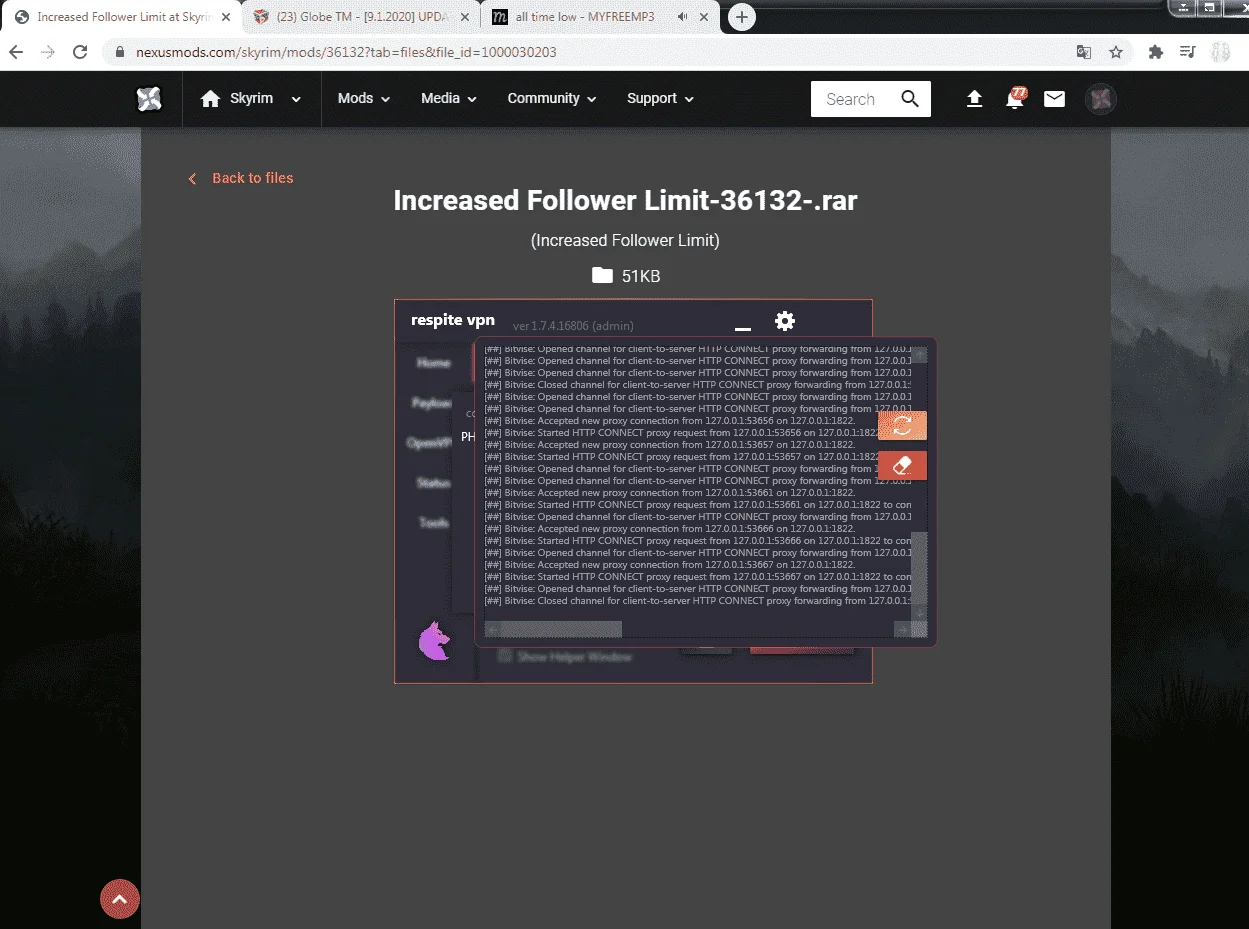Click the browser address bar URL
1249x929 pixels.
pyautogui.click(x=346, y=52)
